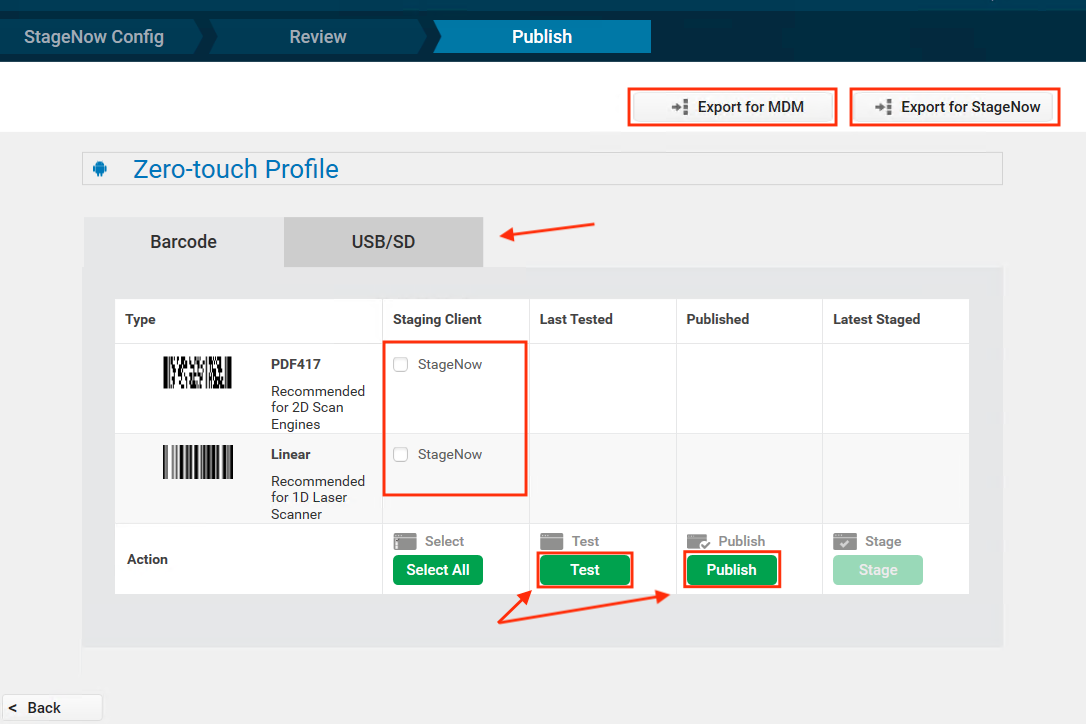This screenshot has width=1086, height=724.
Task: Select the Barcode tab
Action: [x=184, y=242]
